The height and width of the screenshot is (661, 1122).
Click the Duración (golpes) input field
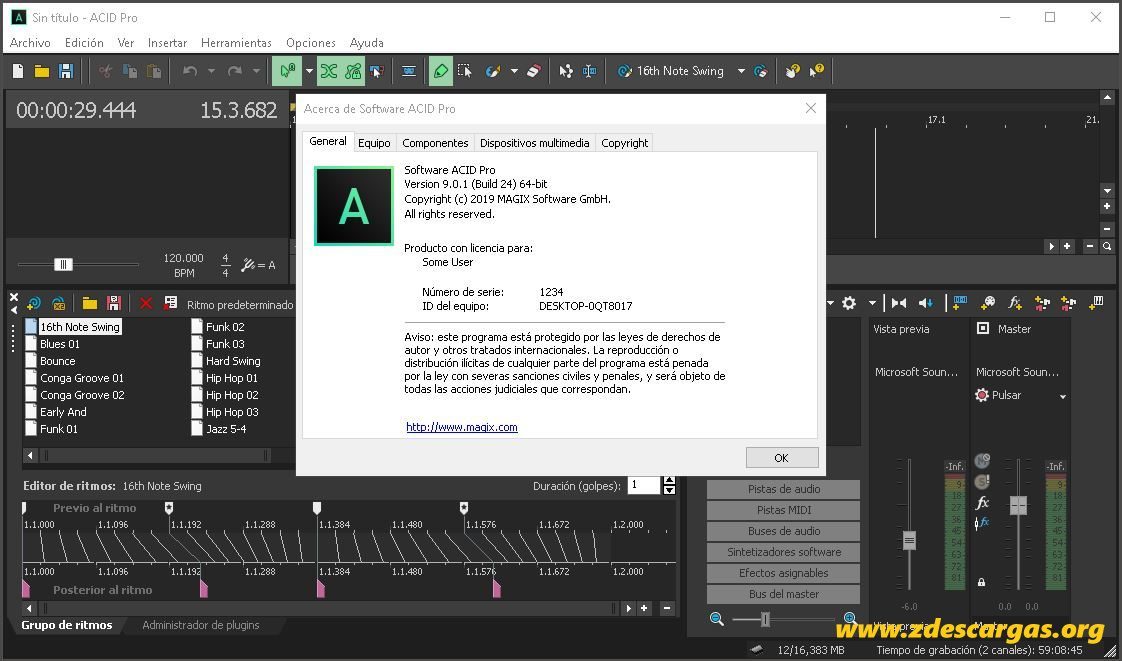tap(643, 485)
